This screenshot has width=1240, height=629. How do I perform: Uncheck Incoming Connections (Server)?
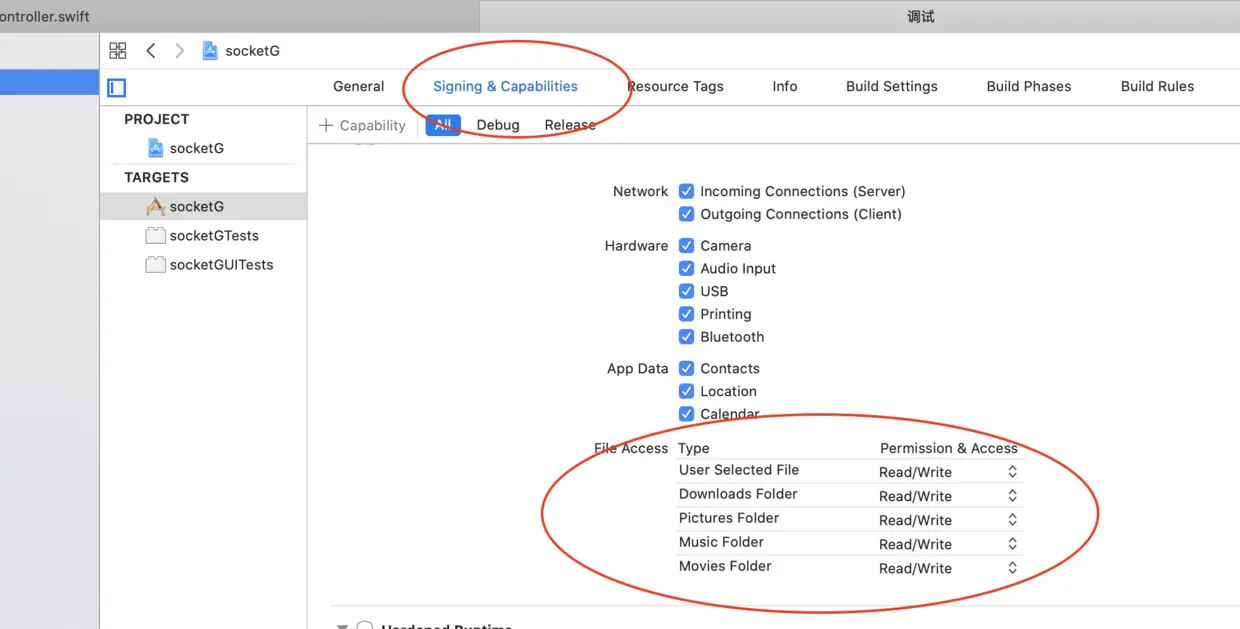[686, 191]
